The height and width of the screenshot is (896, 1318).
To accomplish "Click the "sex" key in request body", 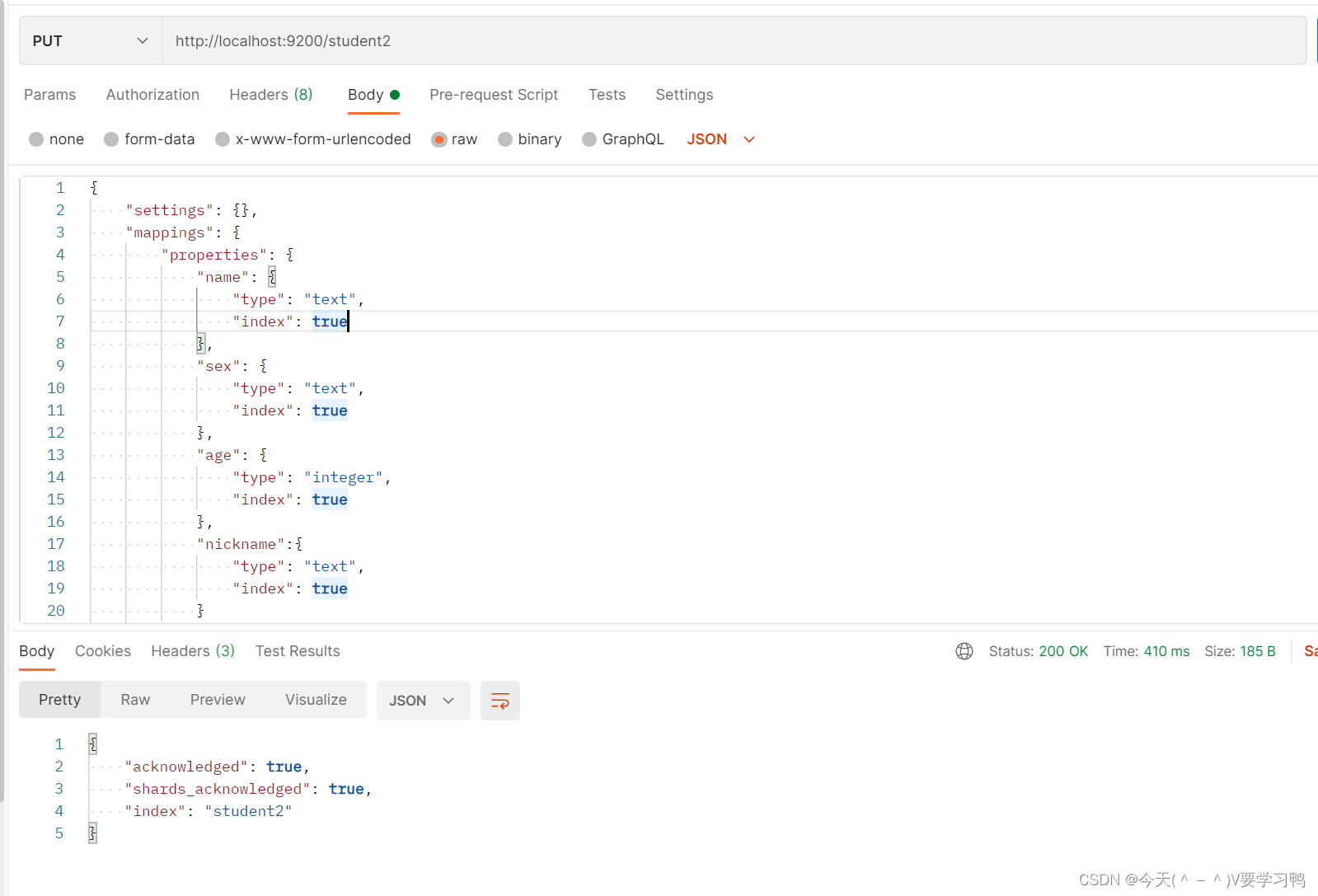I will pos(218,366).
